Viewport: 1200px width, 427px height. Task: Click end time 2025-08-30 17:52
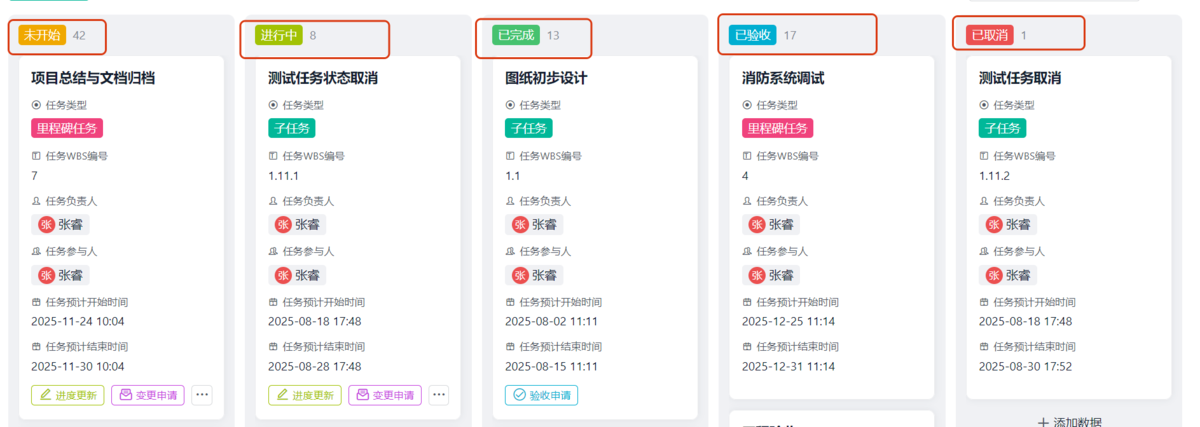(x=1026, y=366)
